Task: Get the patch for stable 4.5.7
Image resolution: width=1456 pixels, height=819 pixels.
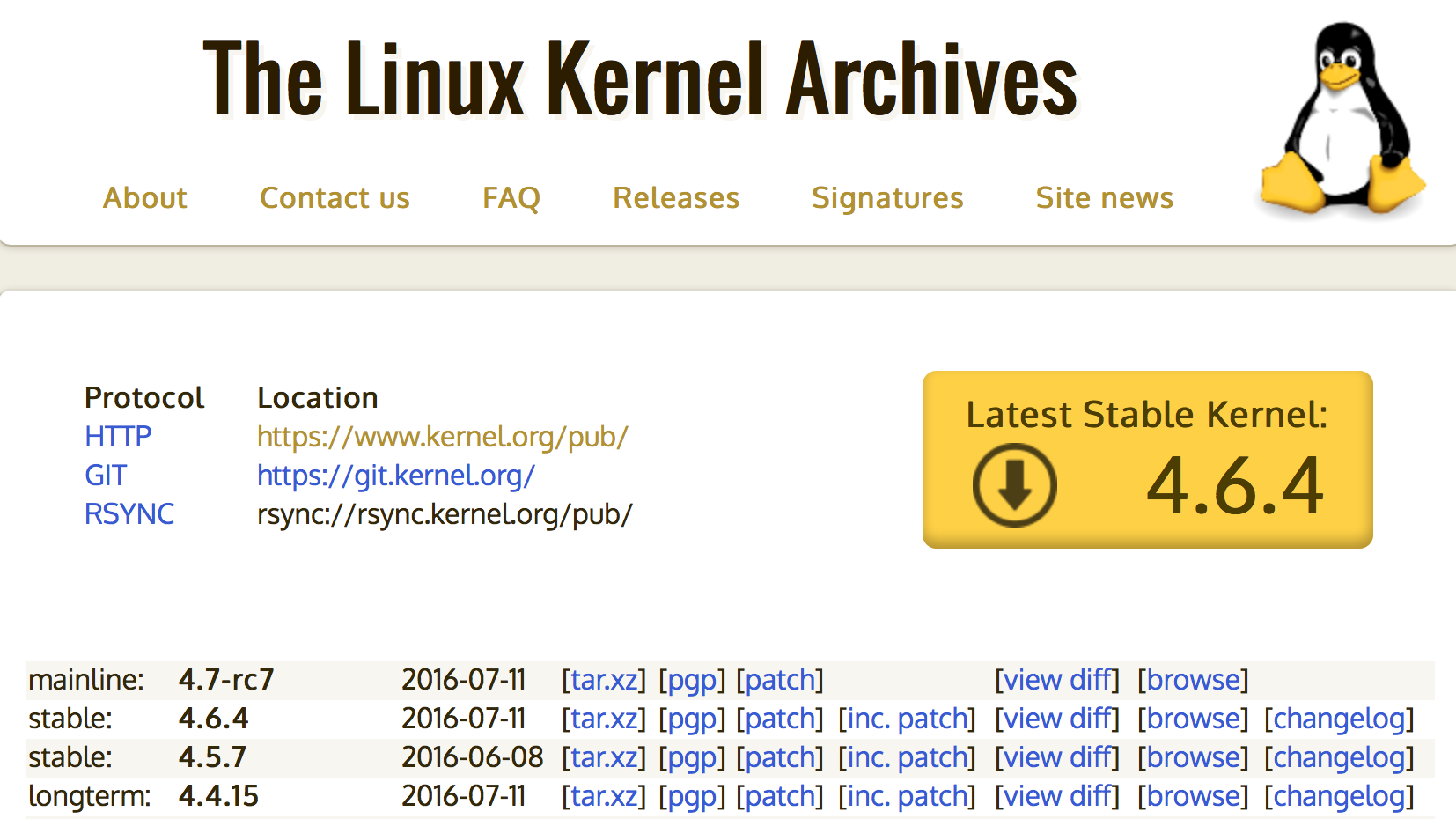Action: [x=780, y=757]
